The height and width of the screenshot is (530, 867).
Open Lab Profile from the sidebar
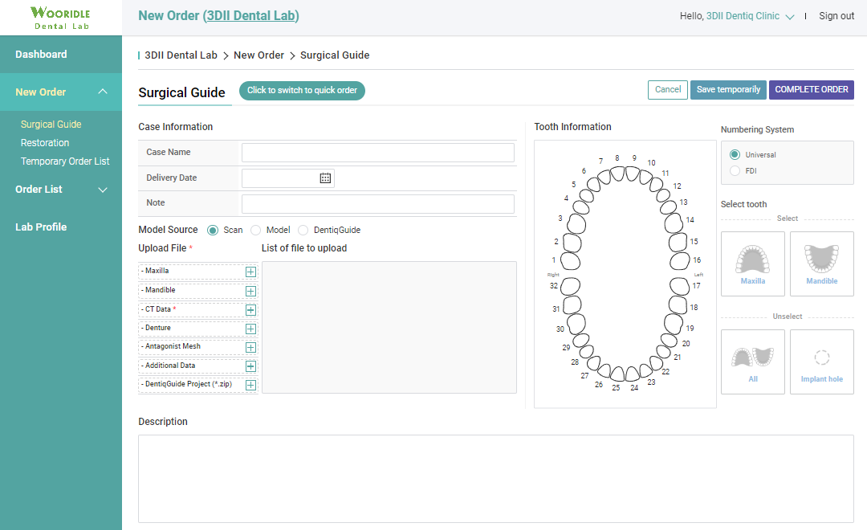41,227
